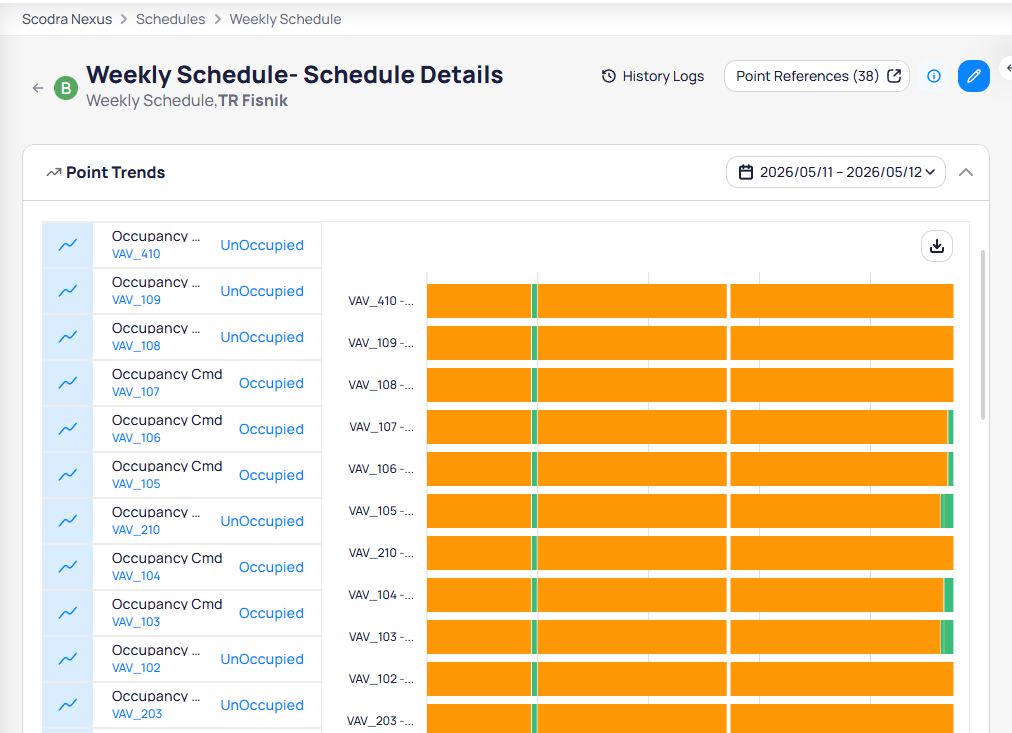The width and height of the screenshot is (1012, 733).
Task: Click the back arrow beside Weekly Schedule title
Action: [x=38, y=88]
